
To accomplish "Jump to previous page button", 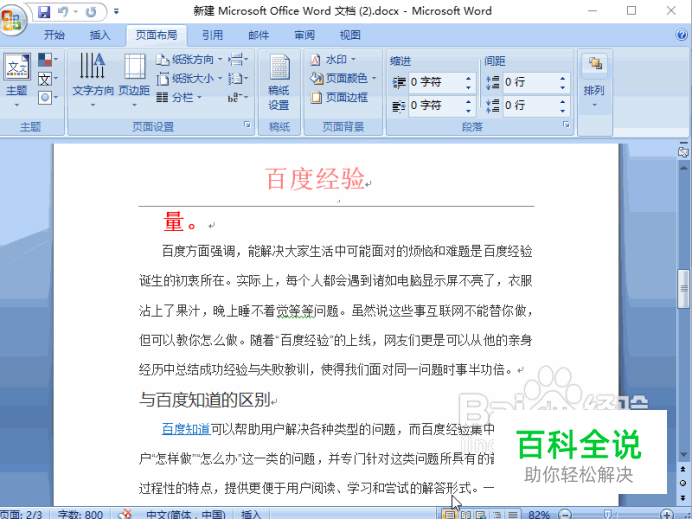I will pyautogui.click(x=683, y=469).
